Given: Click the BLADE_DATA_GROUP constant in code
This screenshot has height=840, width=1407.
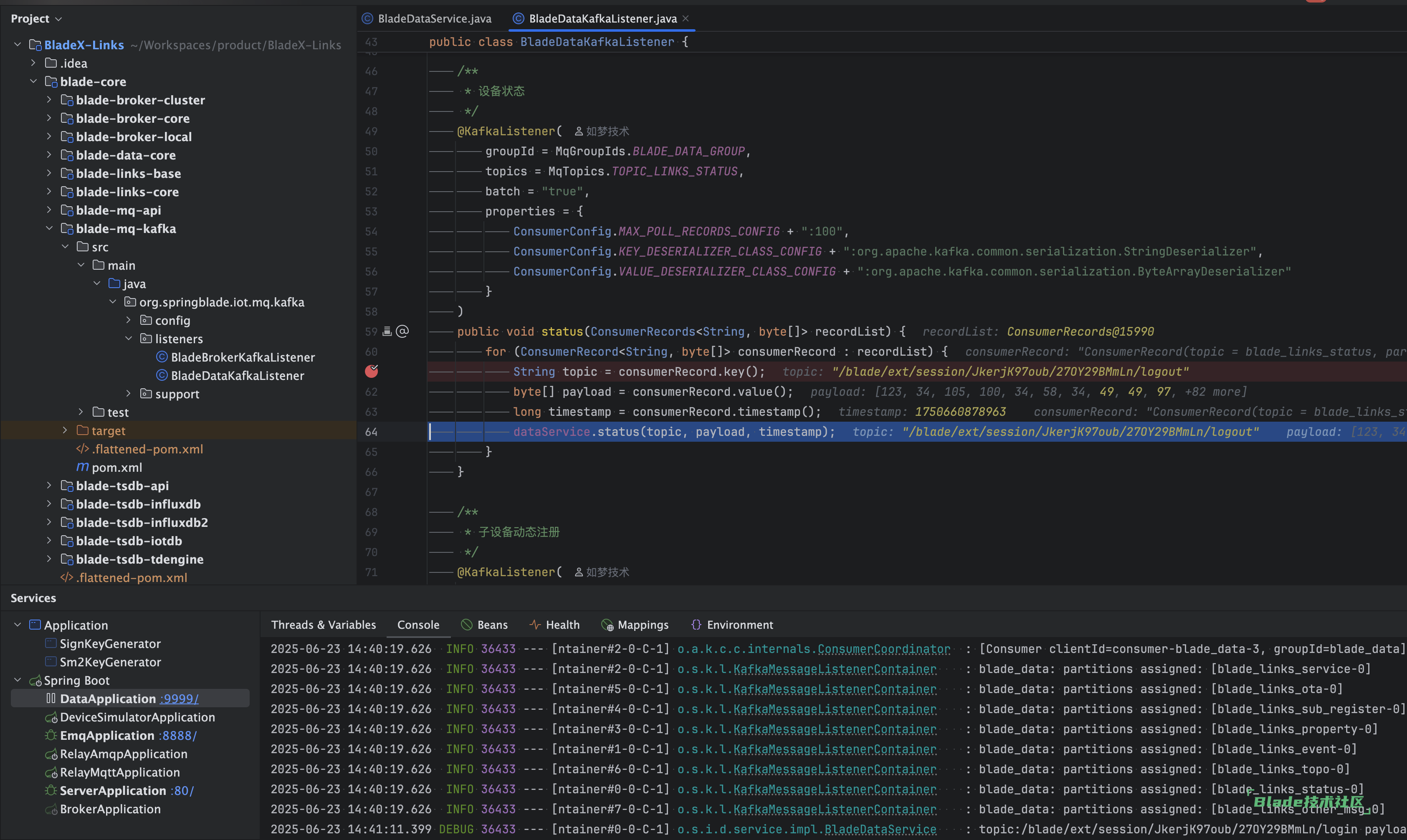Looking at the screenshot, I should [x=688, y=151].
